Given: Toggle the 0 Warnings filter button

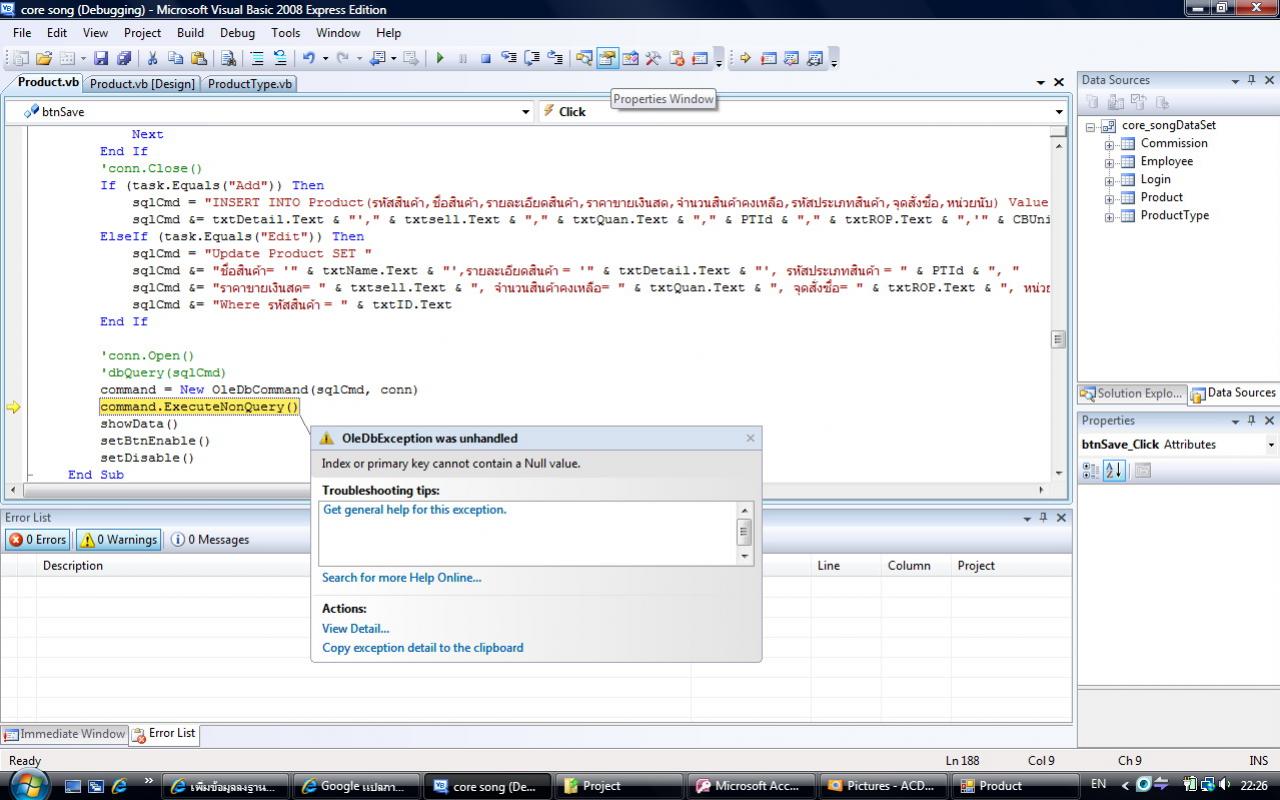Looking at the screenshot, I should [x=119, y=540].
